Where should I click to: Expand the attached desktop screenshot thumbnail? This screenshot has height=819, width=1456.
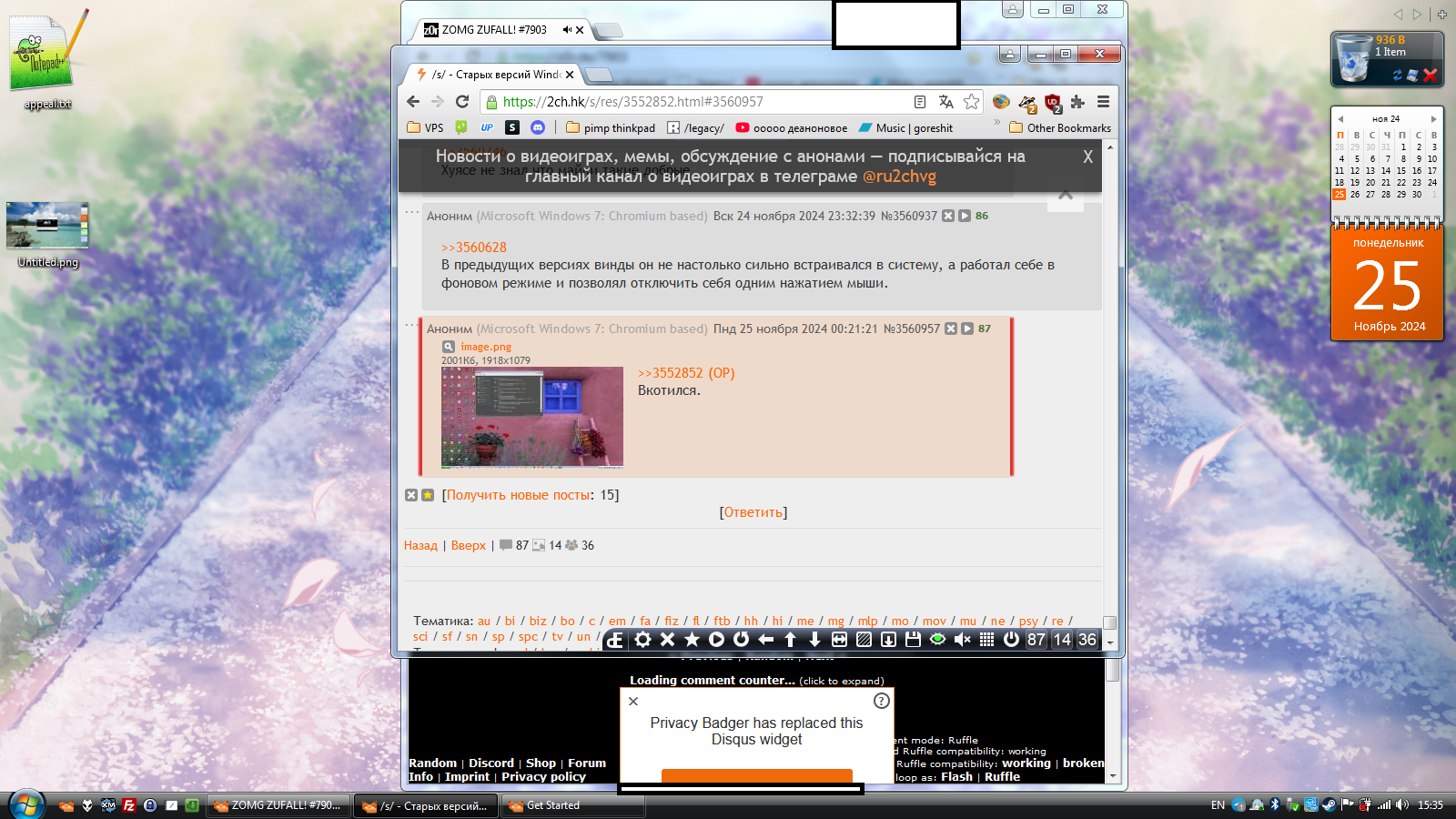pos(532,418)
